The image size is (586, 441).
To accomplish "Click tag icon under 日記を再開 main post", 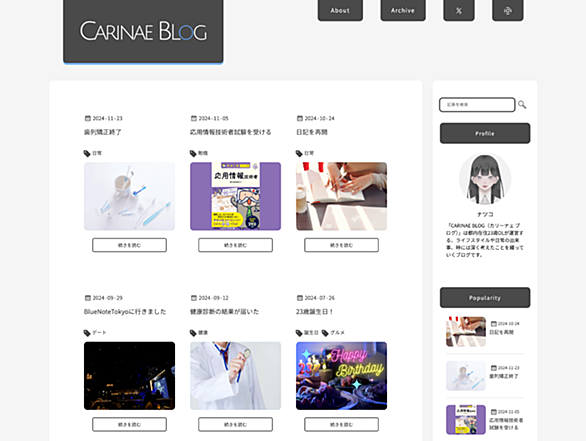I will pyautogui.click(x=299, y=153).
